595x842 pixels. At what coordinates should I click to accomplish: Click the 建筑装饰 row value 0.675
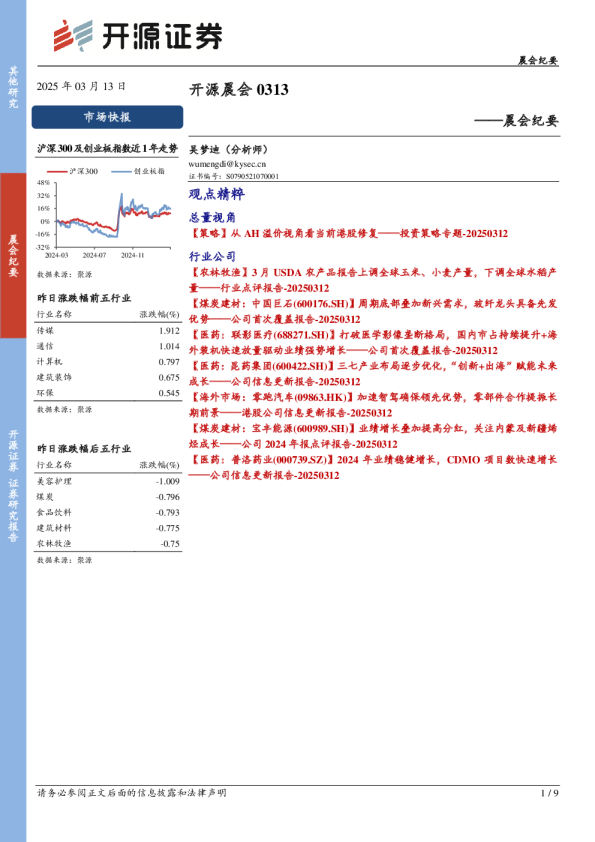tap(169, 378)
